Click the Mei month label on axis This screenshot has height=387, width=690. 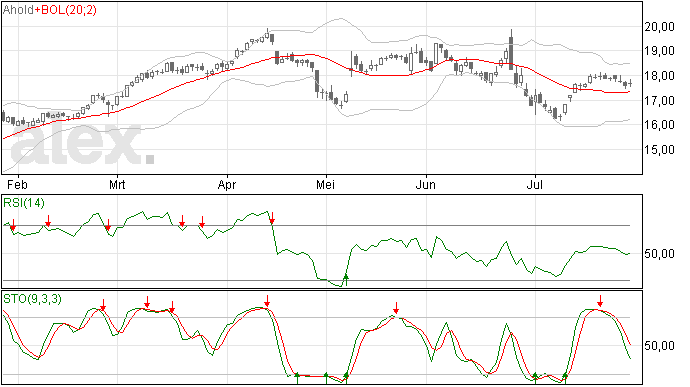click(x=326, y=184)
